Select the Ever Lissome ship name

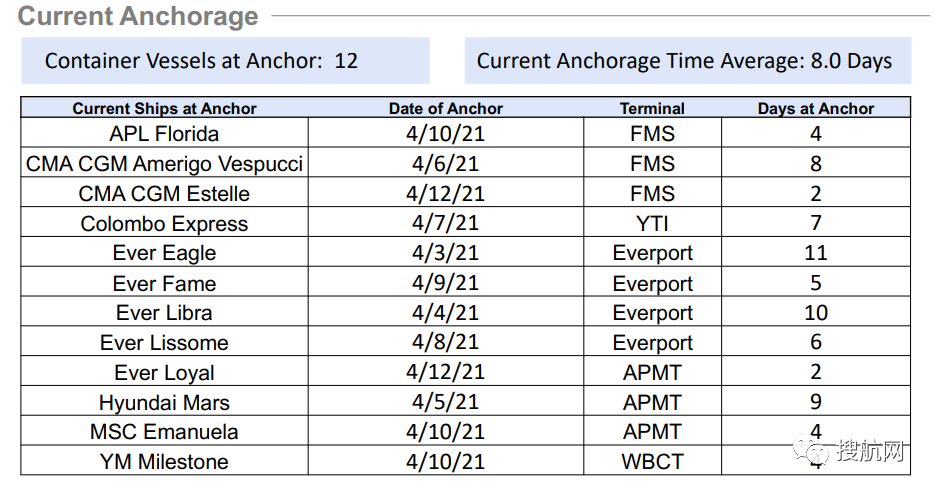click(165, 342)
